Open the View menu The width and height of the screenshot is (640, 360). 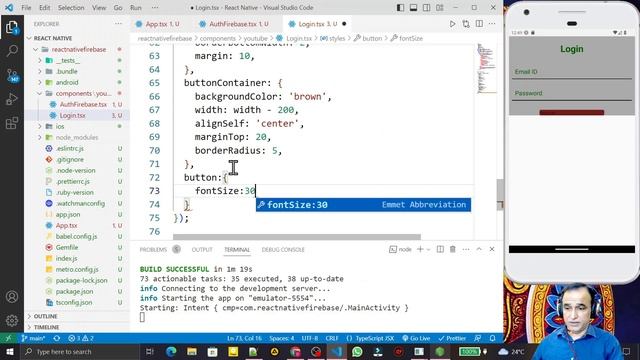tap(99, 8)
